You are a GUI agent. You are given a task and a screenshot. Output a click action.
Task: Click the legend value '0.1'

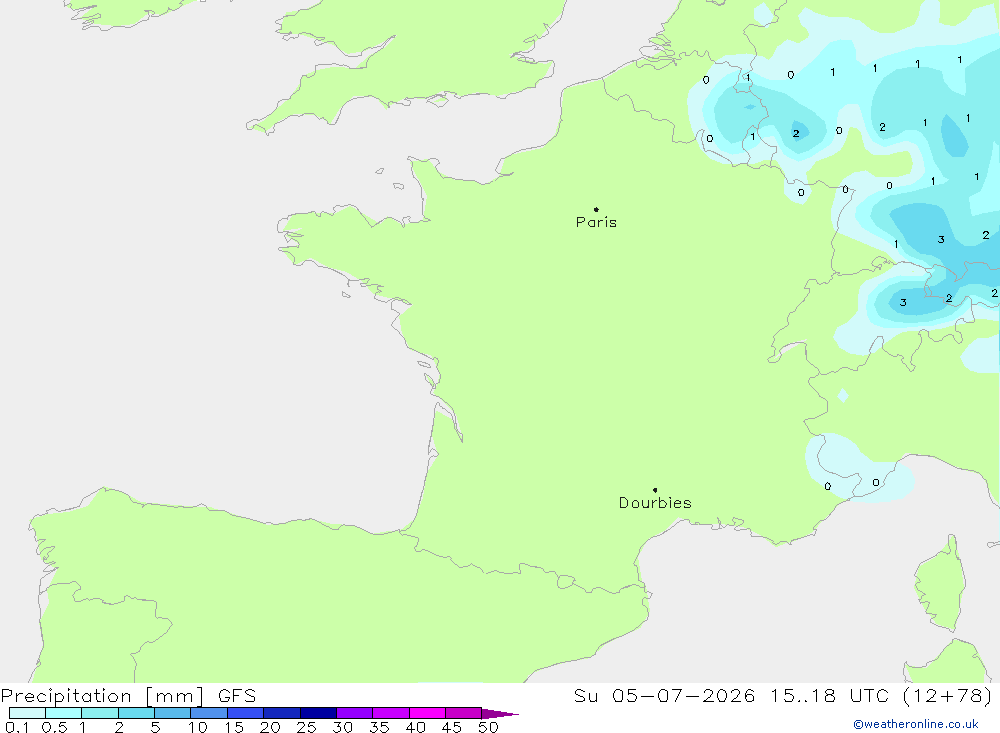17,727
